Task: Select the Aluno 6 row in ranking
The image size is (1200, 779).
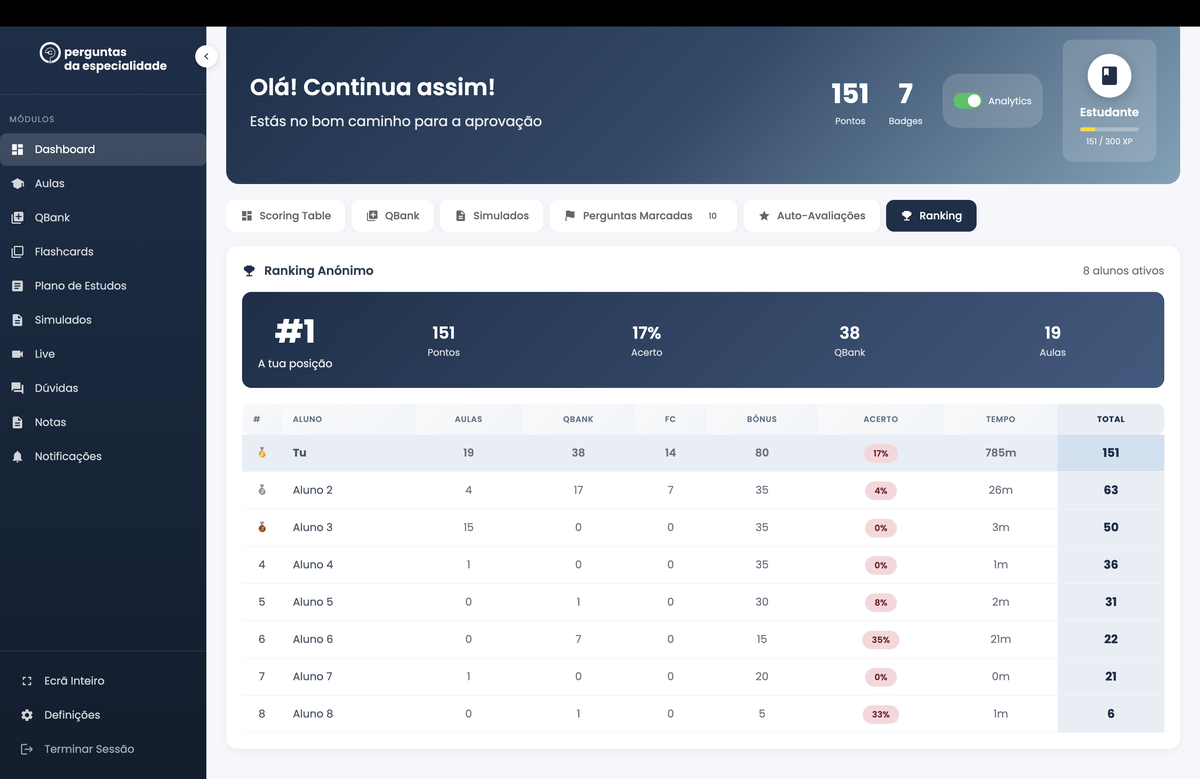Action: coord(312,640)
